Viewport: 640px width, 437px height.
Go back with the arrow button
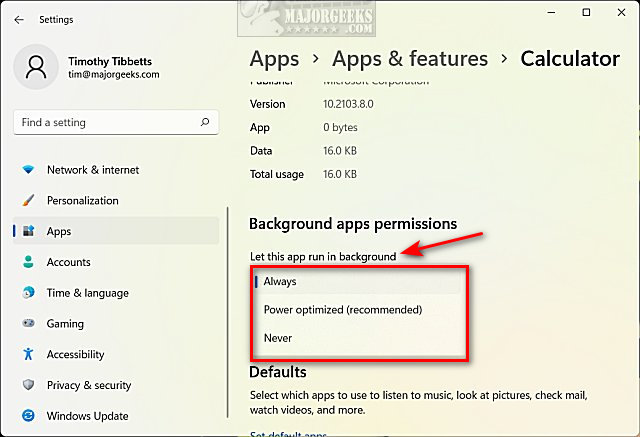(x=19, y=19)
